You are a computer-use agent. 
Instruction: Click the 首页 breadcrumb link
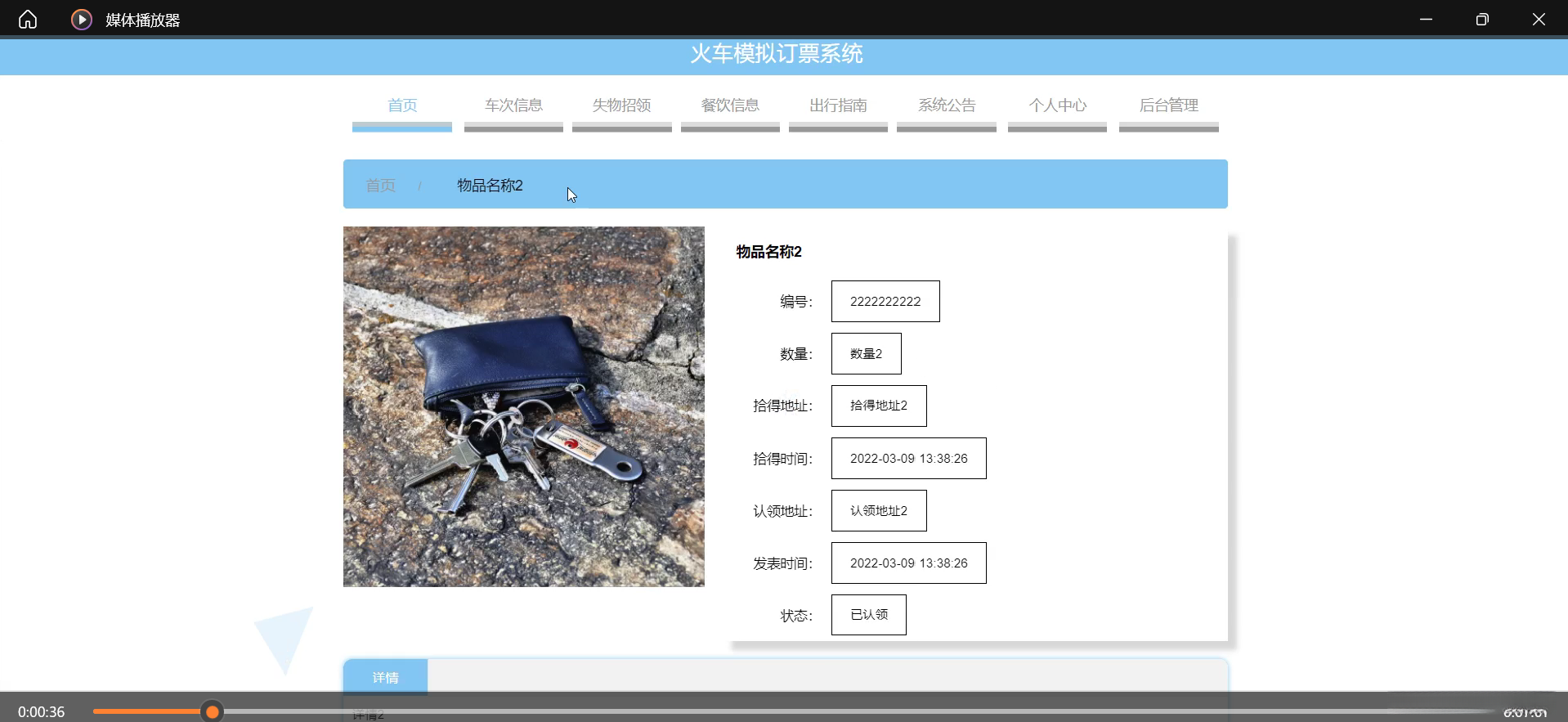coord(380,186)
